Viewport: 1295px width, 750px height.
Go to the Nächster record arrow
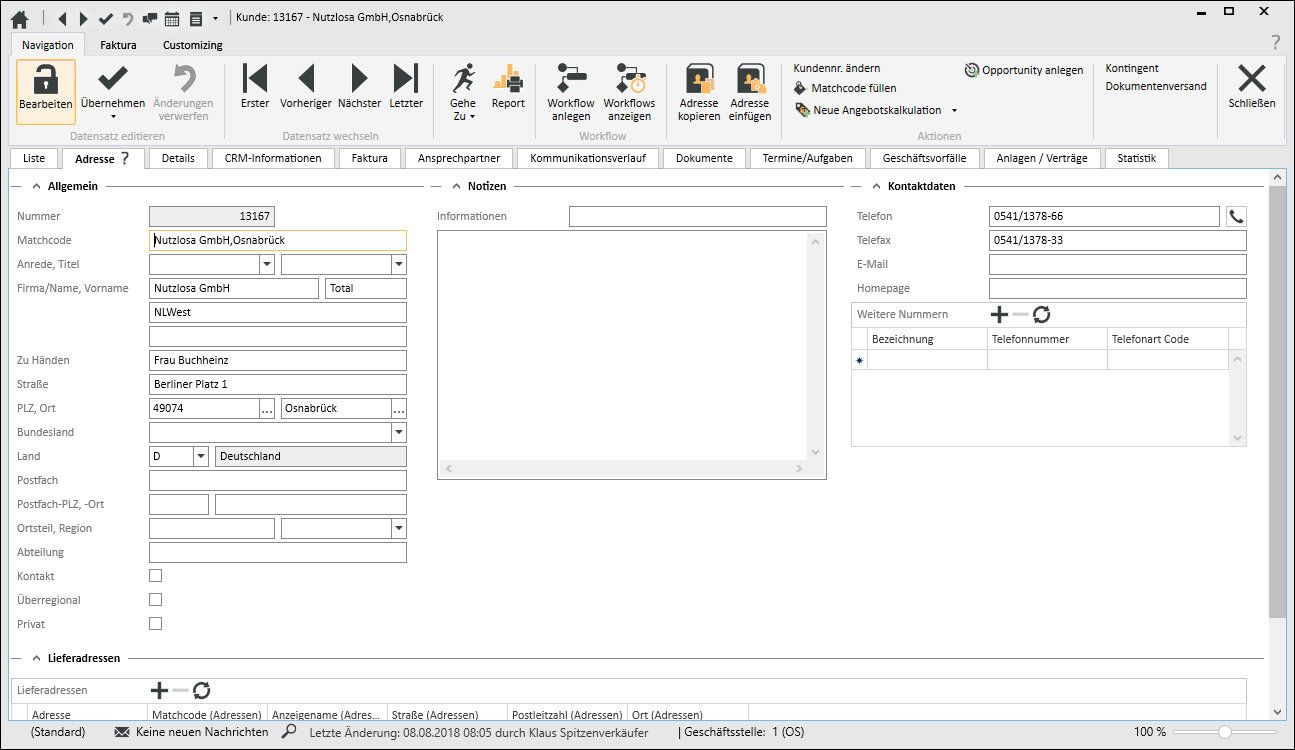(x=359, y=79)
